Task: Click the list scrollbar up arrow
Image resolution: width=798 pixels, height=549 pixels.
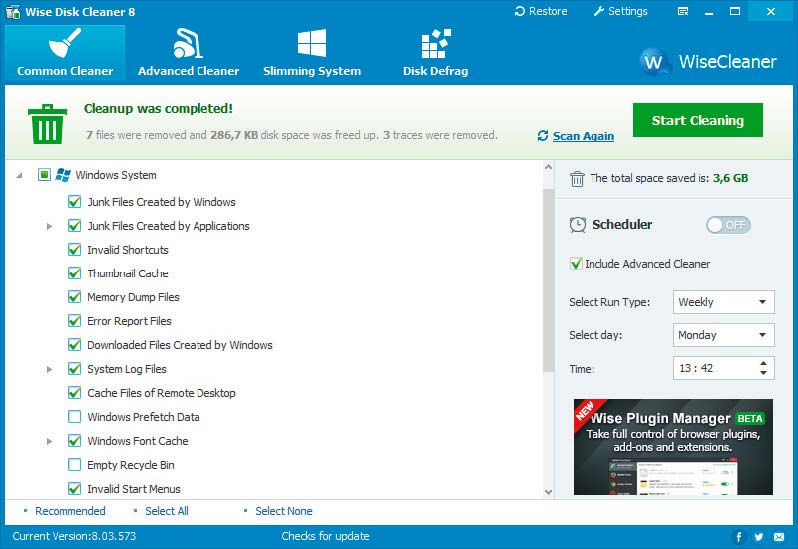Action: point(548,167)
